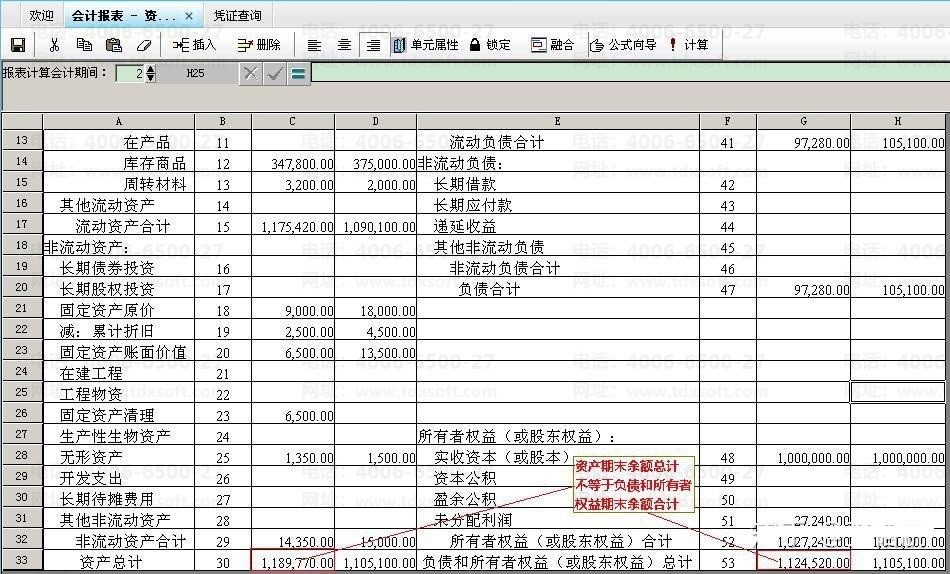Click the 负债合计 cell
The image size is (950, 574).
coord(558,289)
